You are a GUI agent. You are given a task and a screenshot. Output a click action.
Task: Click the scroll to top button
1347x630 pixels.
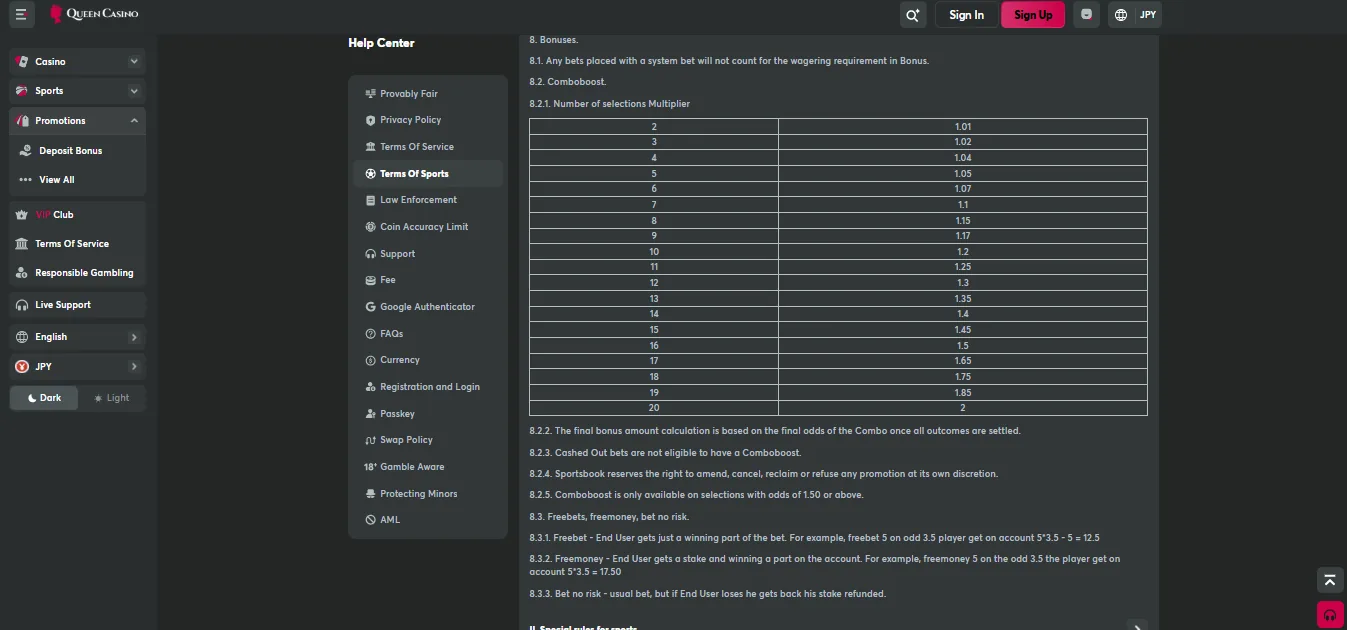pos(1329,581)
